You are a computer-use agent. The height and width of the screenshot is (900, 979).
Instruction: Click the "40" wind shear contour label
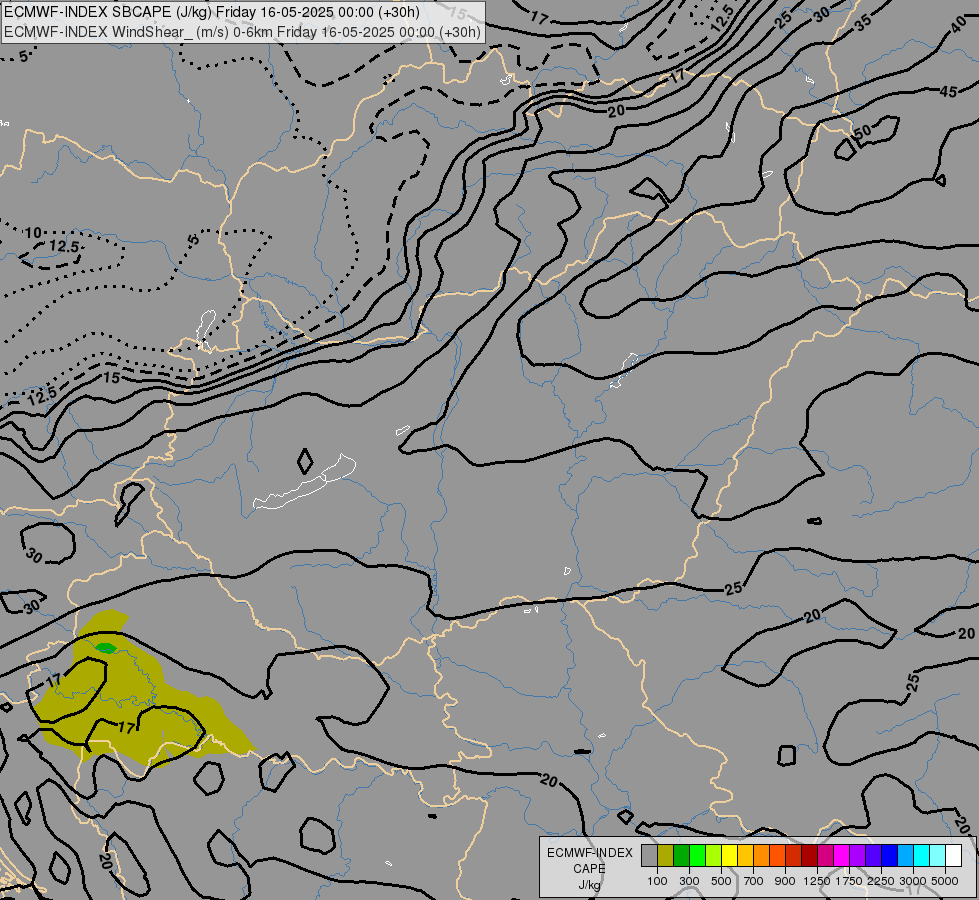(959, 26)
